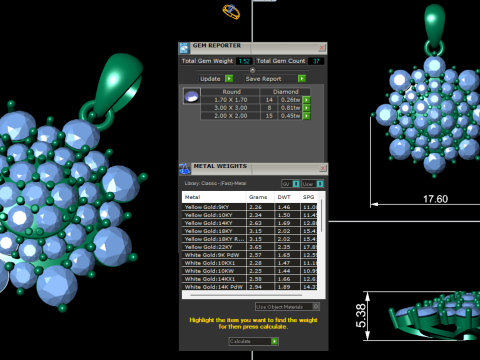480x360 pixels.
Task: Select the White Gold:9K PdW row
Action: click(x=251, y=255)
